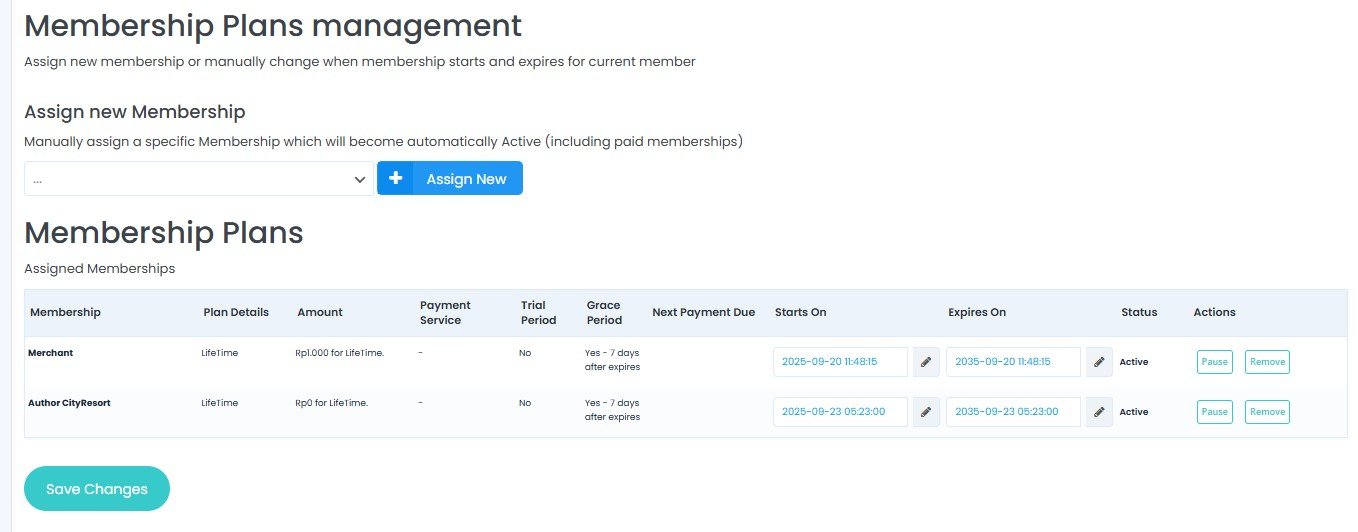Remove the Author CityResort membership

tap(1267, 412)
